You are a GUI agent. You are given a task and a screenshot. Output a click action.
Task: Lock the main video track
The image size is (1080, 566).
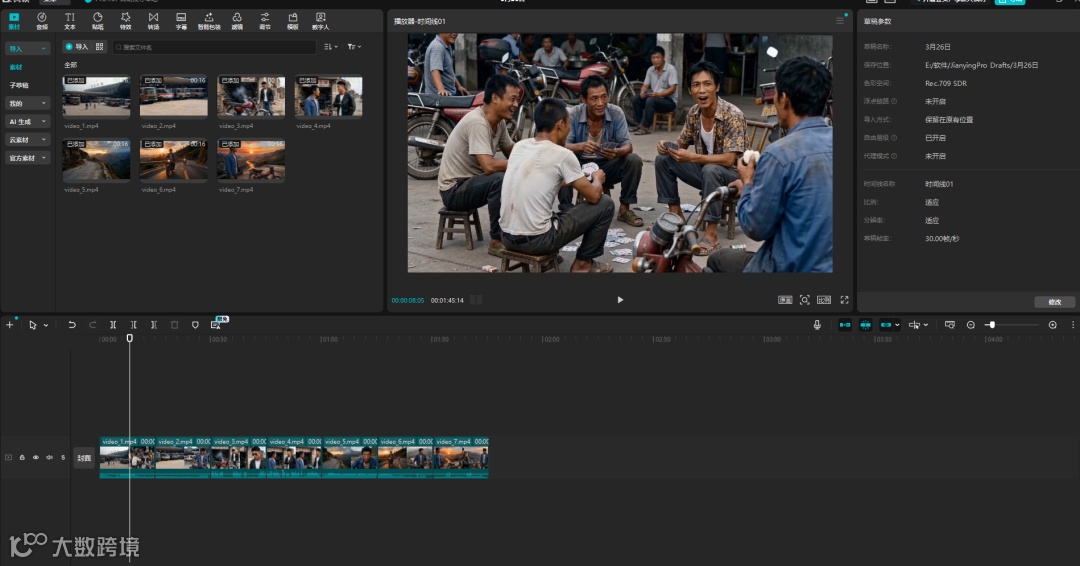[x=22, y=457]
